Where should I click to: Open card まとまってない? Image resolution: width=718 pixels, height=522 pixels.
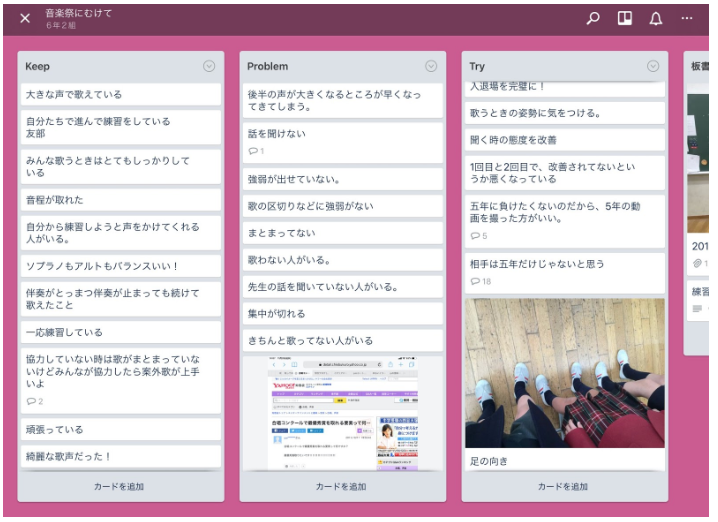tap(343, 233)
